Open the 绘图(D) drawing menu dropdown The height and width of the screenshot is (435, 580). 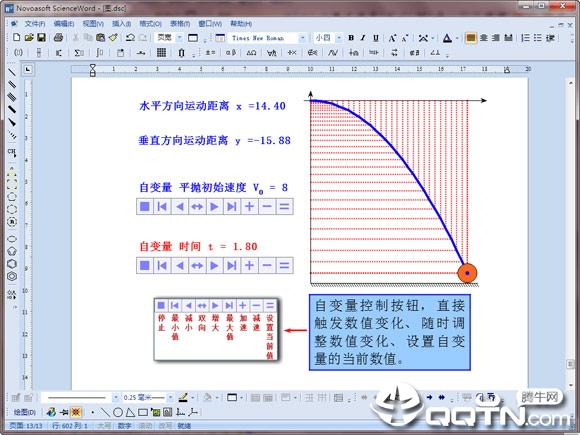click(25, 412)
